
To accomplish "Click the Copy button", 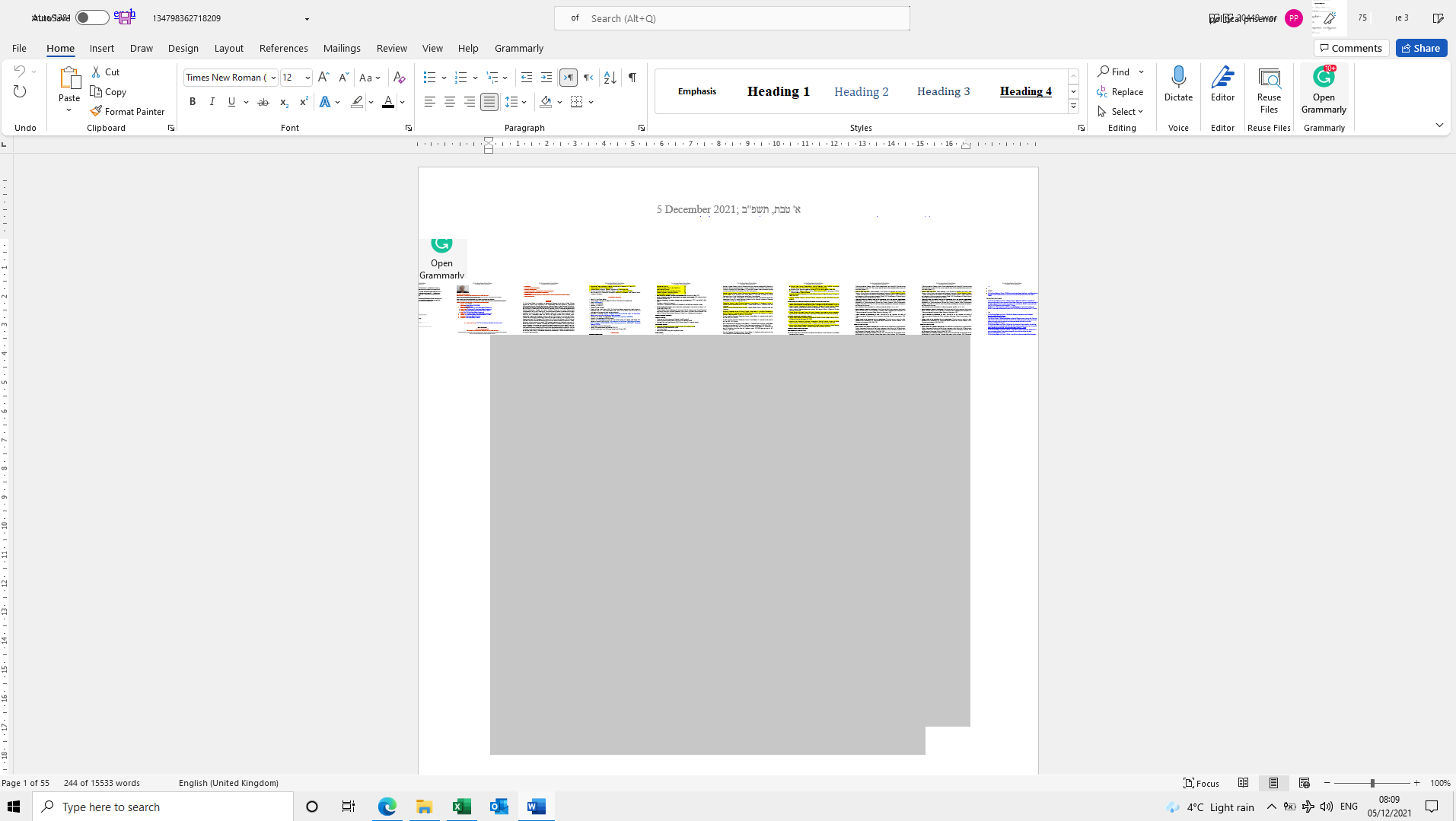I will pos(108,91).
